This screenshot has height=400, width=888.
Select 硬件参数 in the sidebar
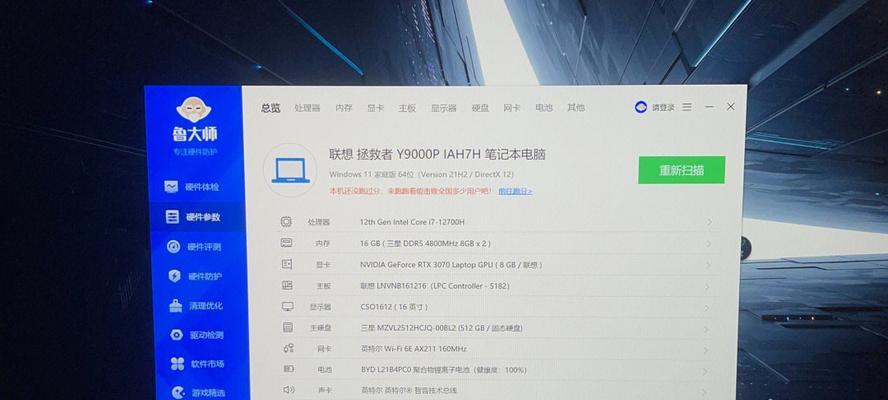tap(193, 217)
